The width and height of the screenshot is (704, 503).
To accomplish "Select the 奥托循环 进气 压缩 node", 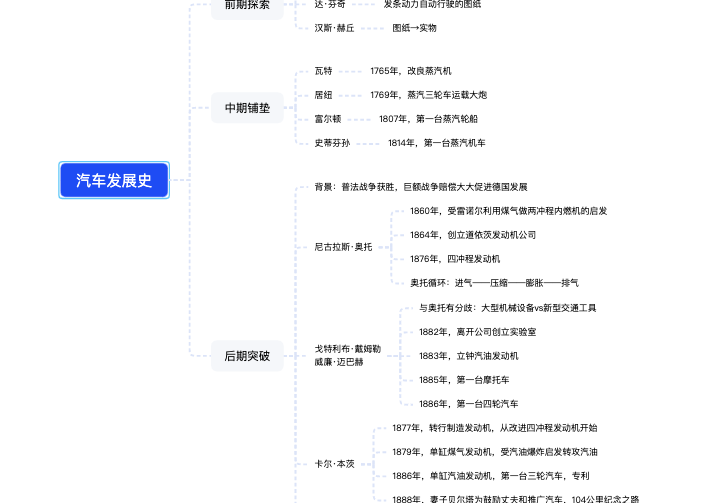I will tap(494, 283).
